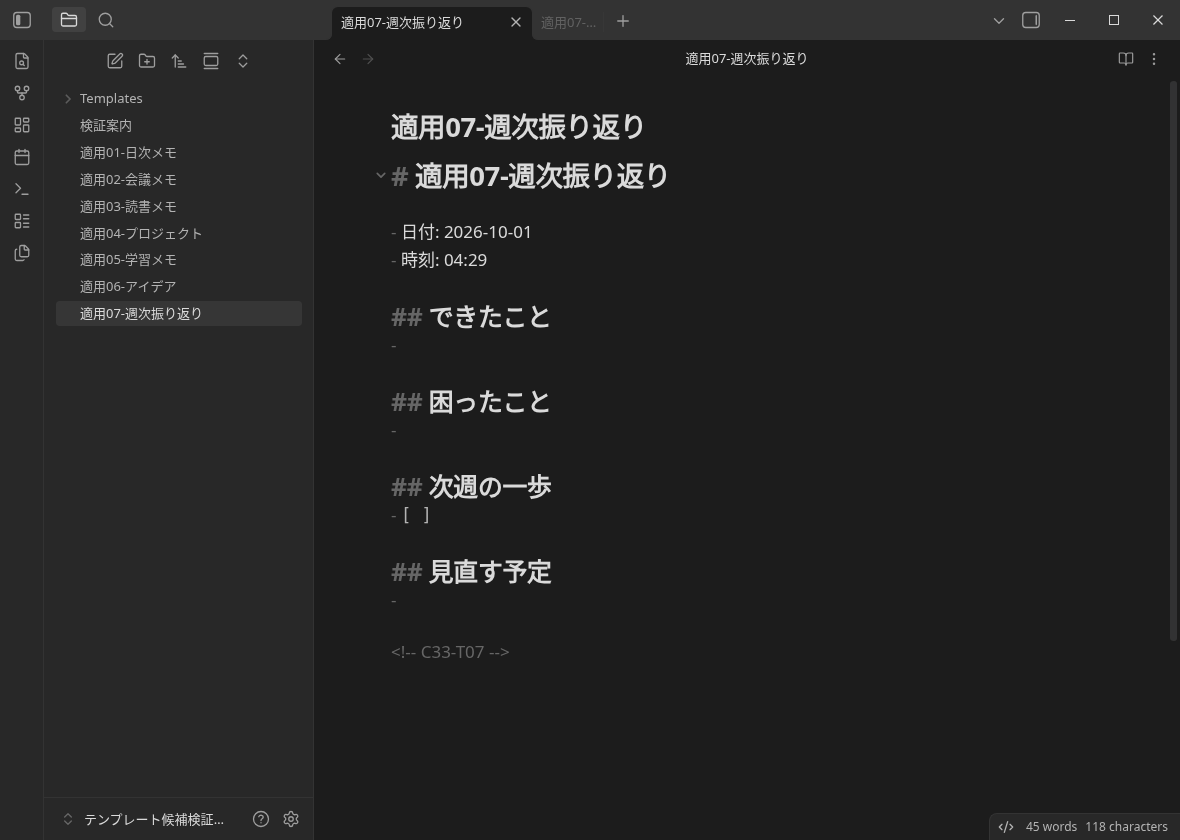This screenshot has width=1180, height=840.
Task: Create a new note icon
Action: pos(115,61)
